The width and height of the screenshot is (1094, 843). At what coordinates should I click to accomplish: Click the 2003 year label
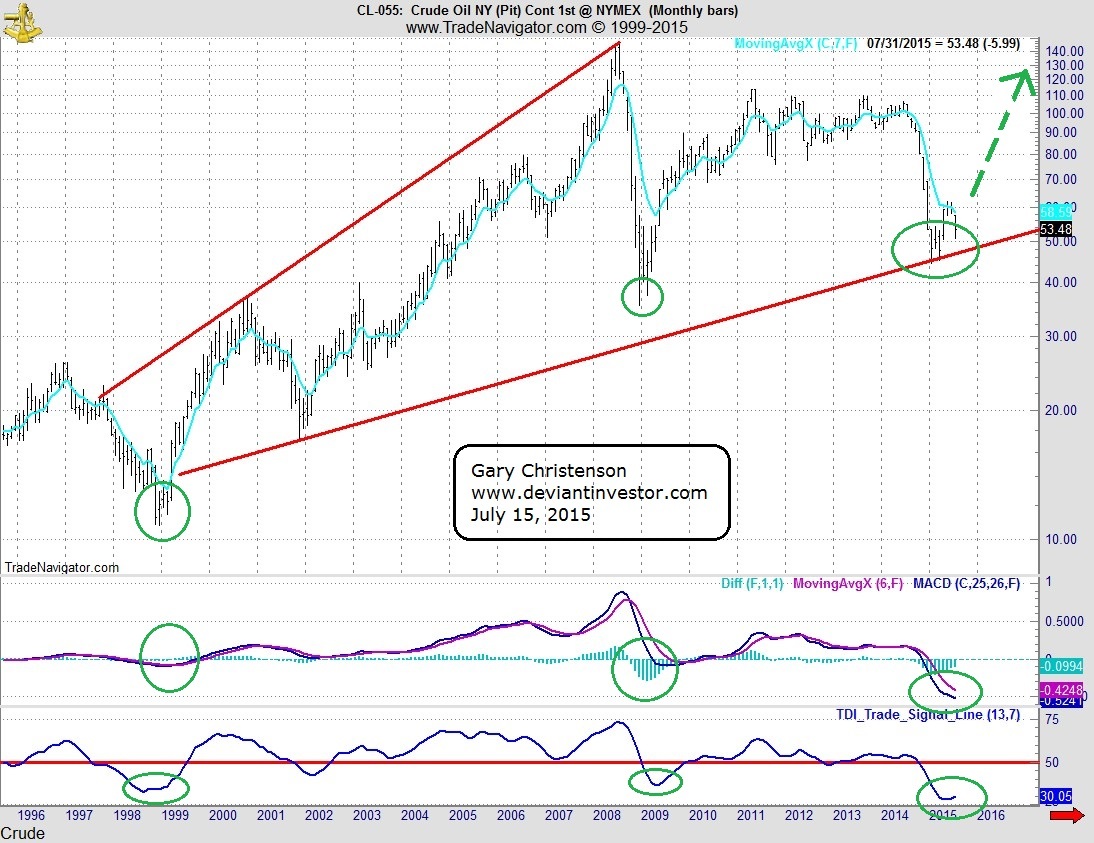(x=367, y=815)
